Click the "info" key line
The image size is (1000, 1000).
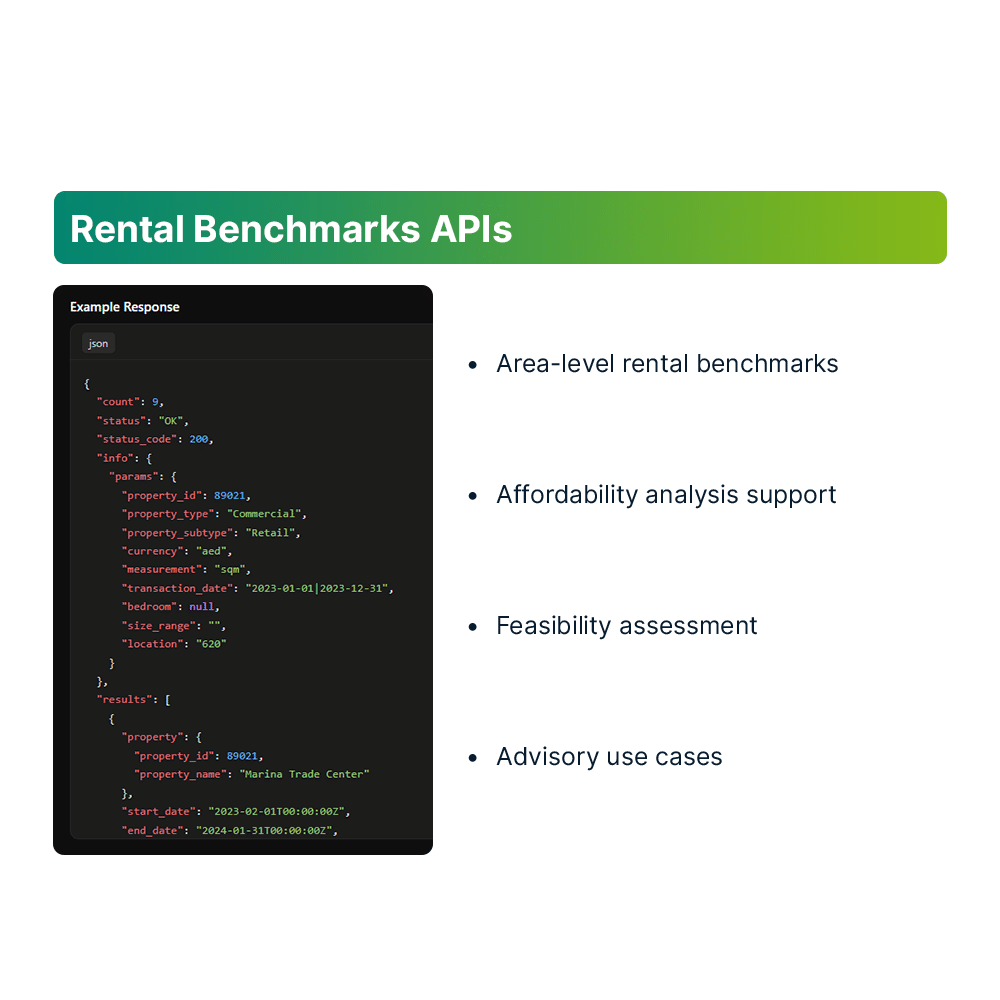[x=124, y=458]
